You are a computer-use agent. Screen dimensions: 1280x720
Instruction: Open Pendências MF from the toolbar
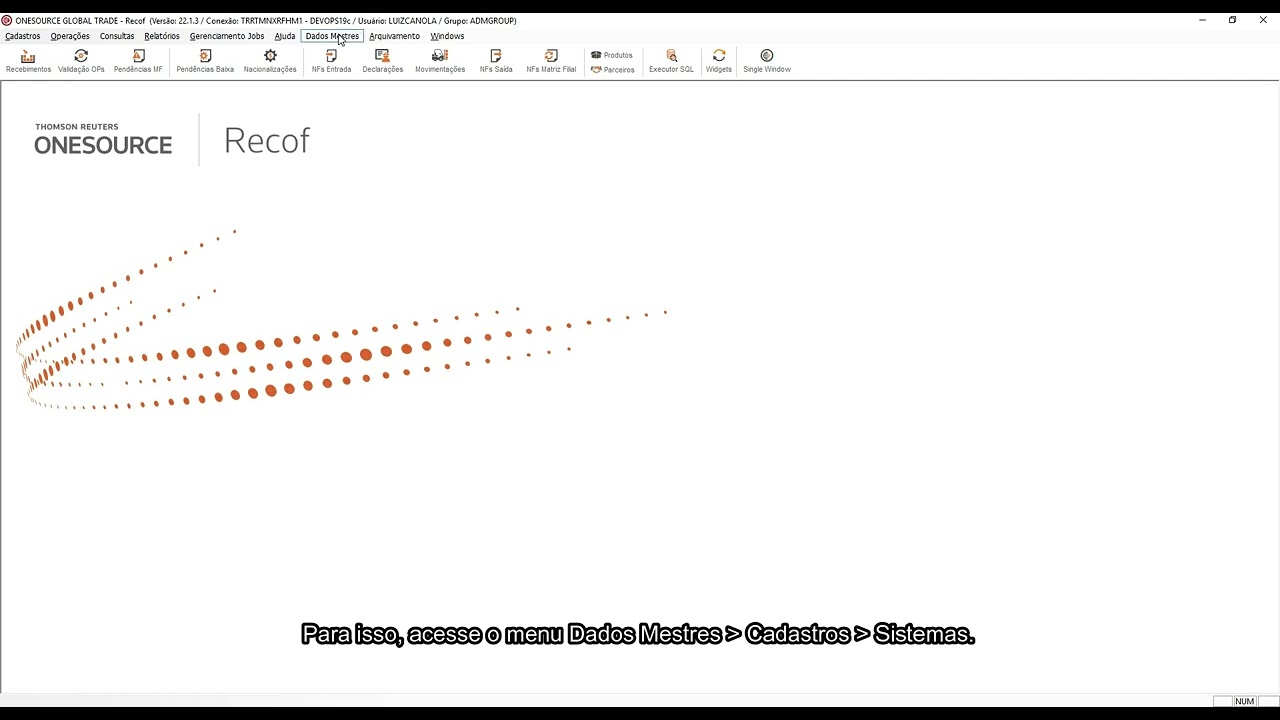(138, 61)
